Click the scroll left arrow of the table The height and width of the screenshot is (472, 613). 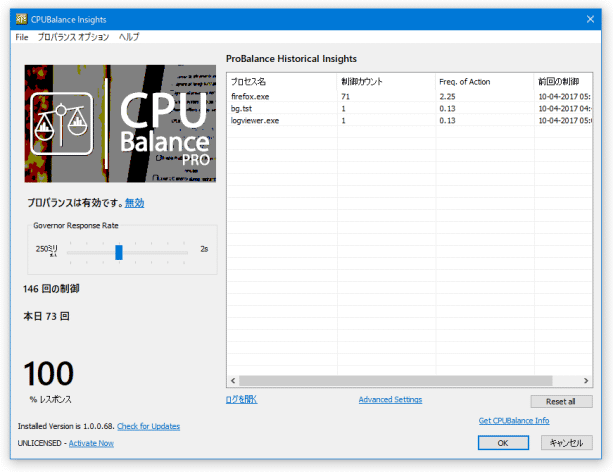[x=233, y=380]
